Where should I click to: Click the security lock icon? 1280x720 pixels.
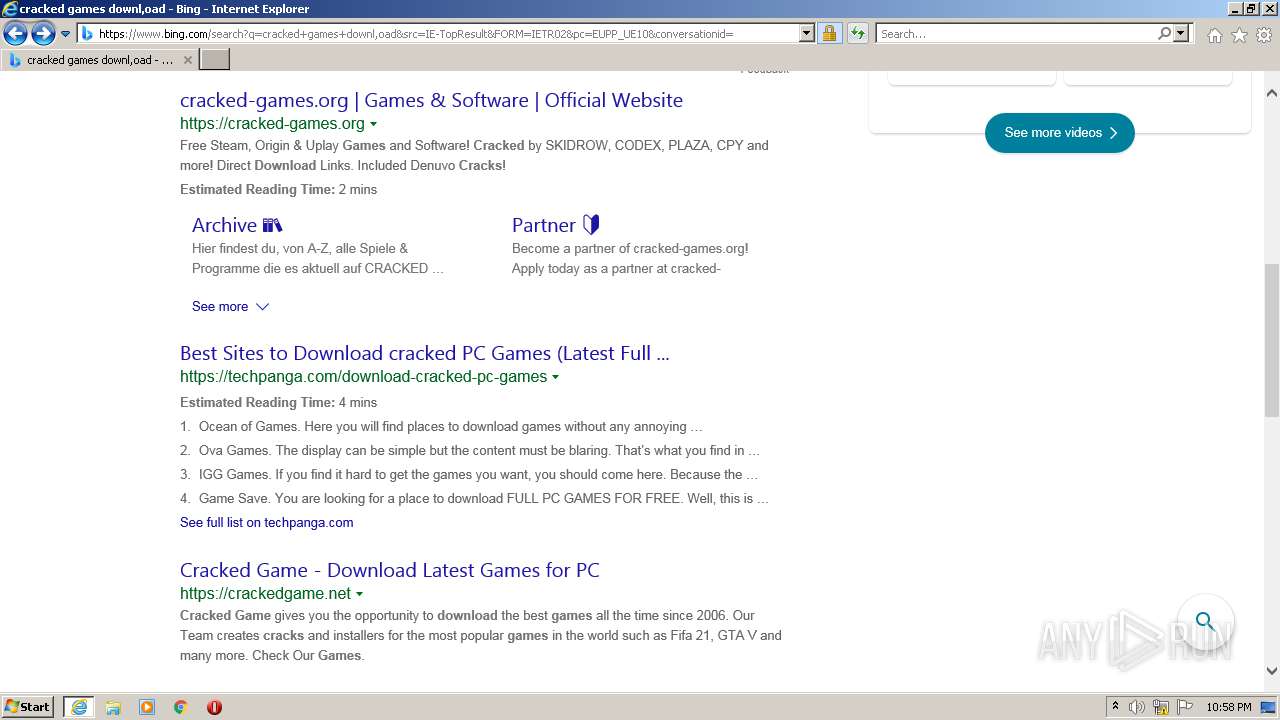click(x=829, y=34)
